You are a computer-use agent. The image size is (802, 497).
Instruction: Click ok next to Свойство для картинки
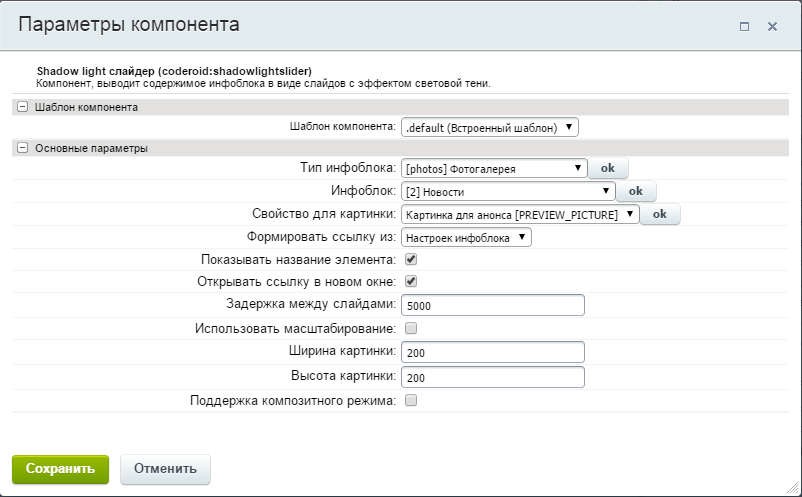pyautogui.click(x=659, y=214)
